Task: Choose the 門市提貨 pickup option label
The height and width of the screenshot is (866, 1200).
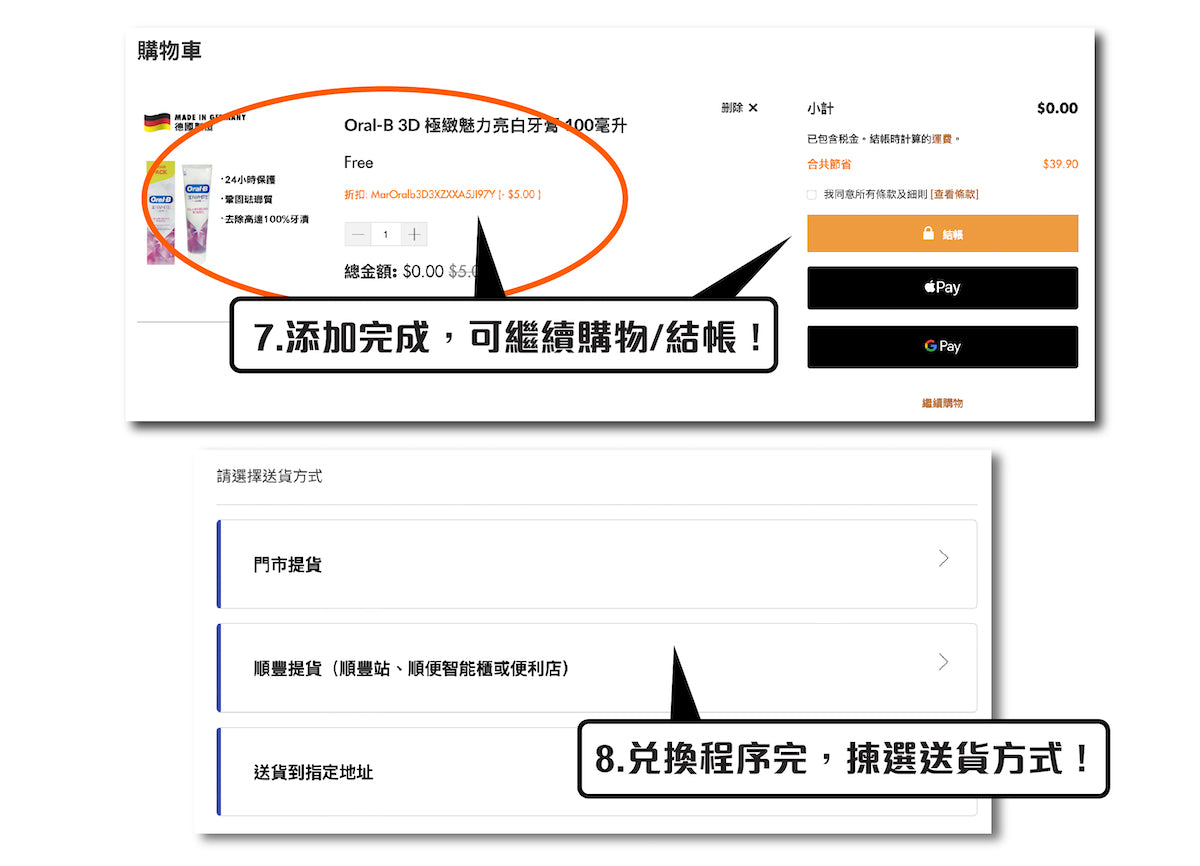Action: pos(288,565)
